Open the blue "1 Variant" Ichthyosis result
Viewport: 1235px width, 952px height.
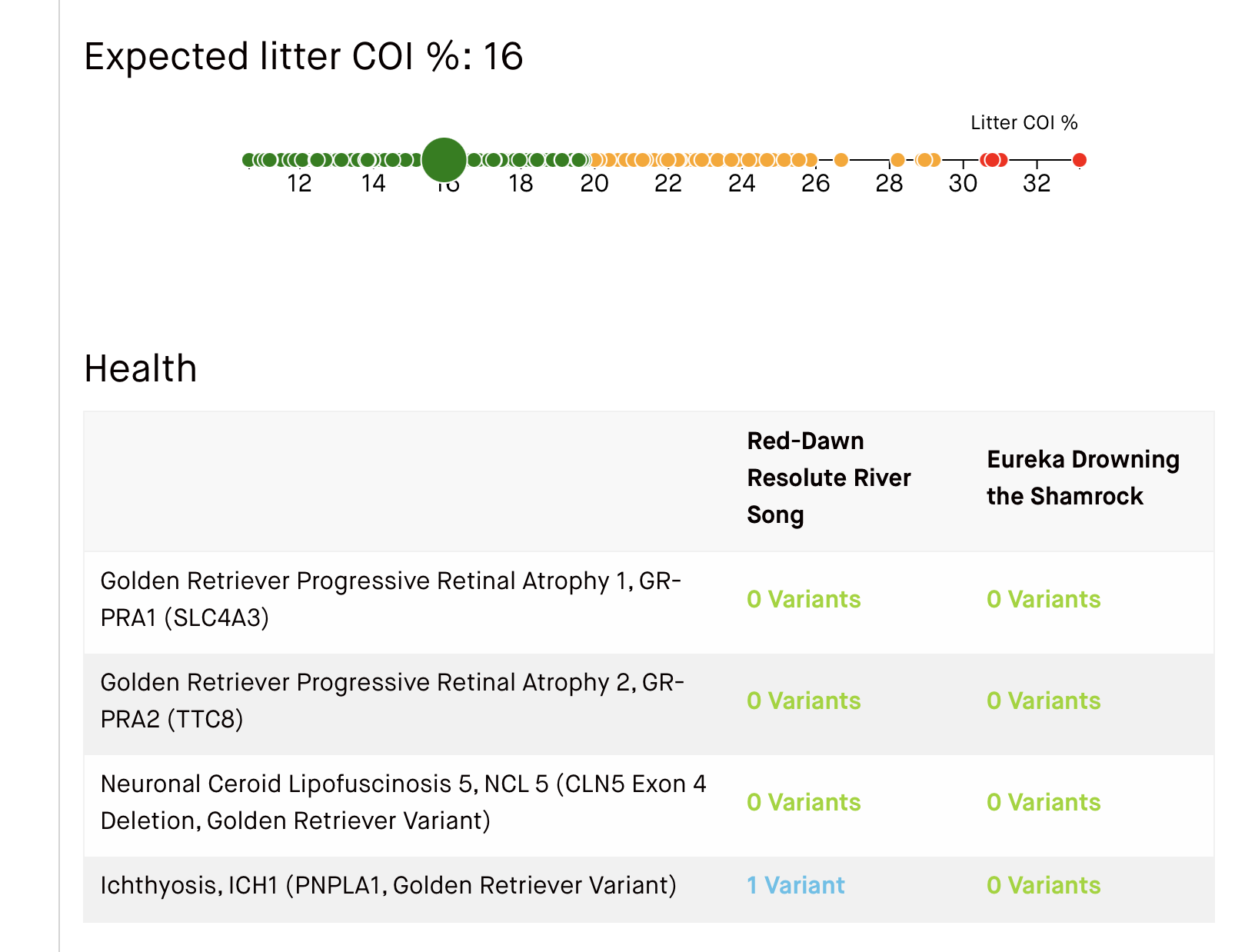coord(795,885)
